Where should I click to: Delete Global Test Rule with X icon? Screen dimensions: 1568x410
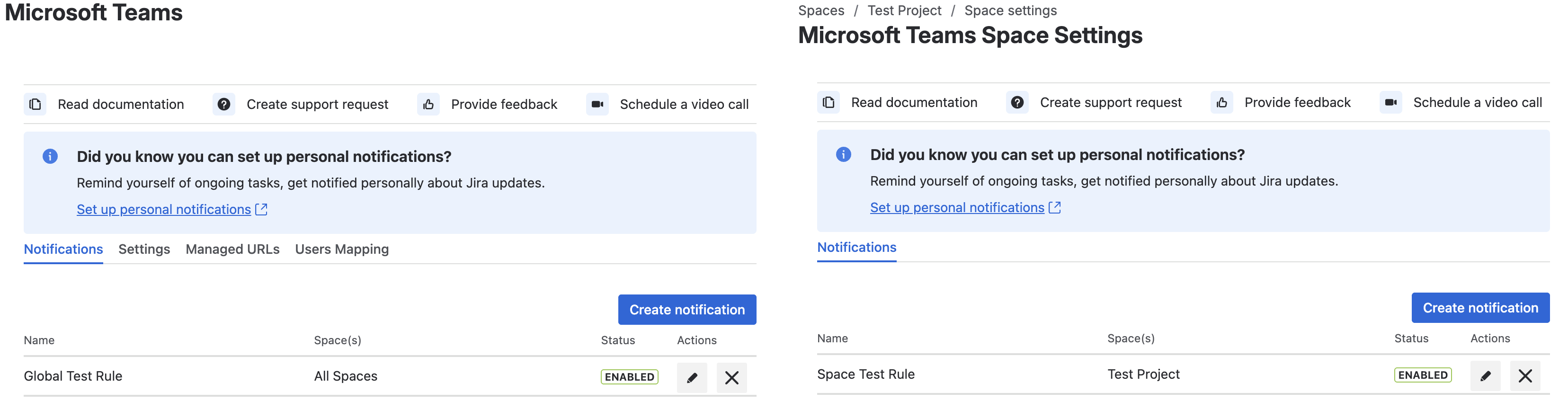point(731,378)
